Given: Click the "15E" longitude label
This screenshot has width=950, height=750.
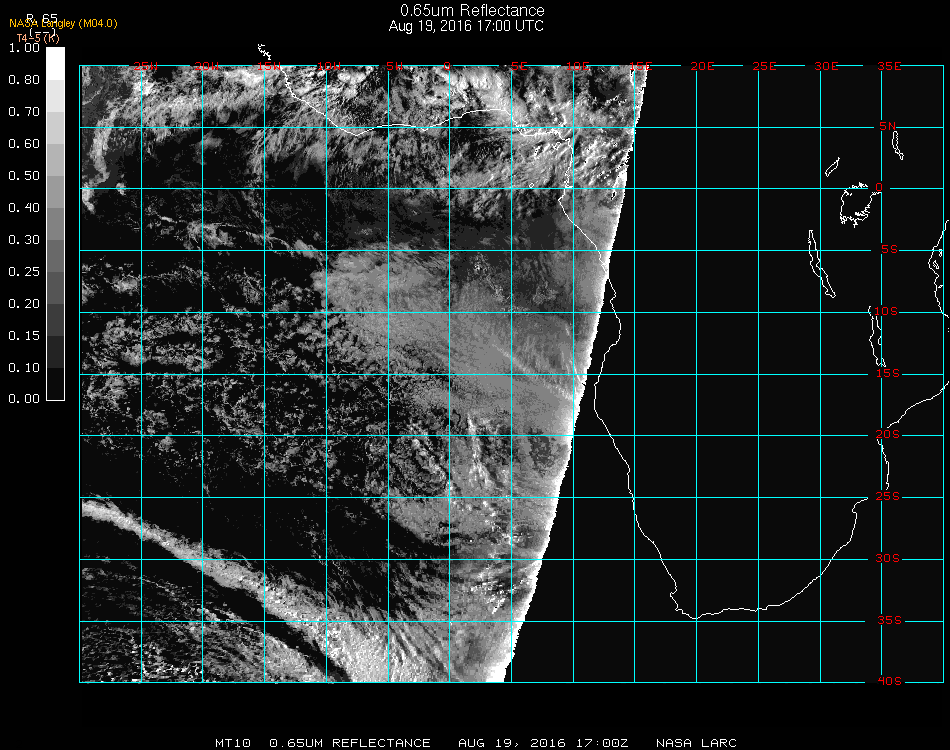Looking at the screenshot, I should point(640,66).
